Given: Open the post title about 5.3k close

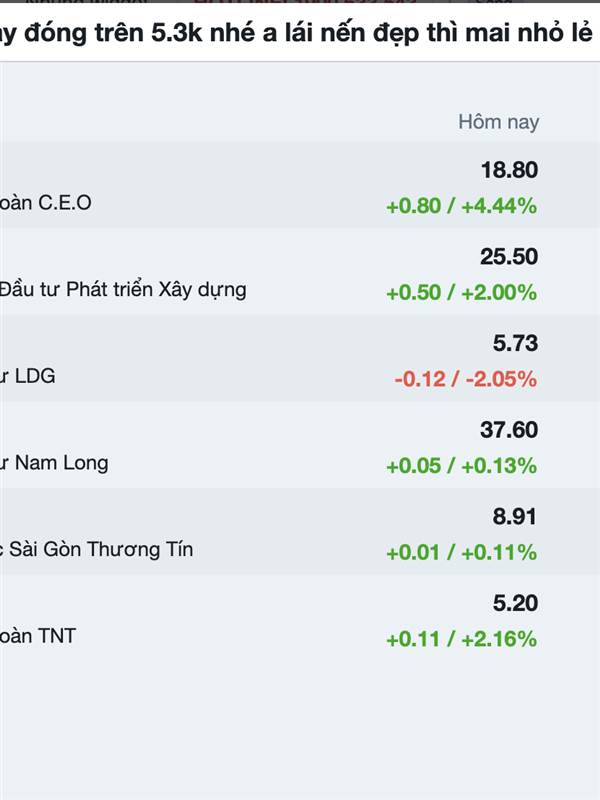Looking at the screenshot, I should (x=296, y=33).
